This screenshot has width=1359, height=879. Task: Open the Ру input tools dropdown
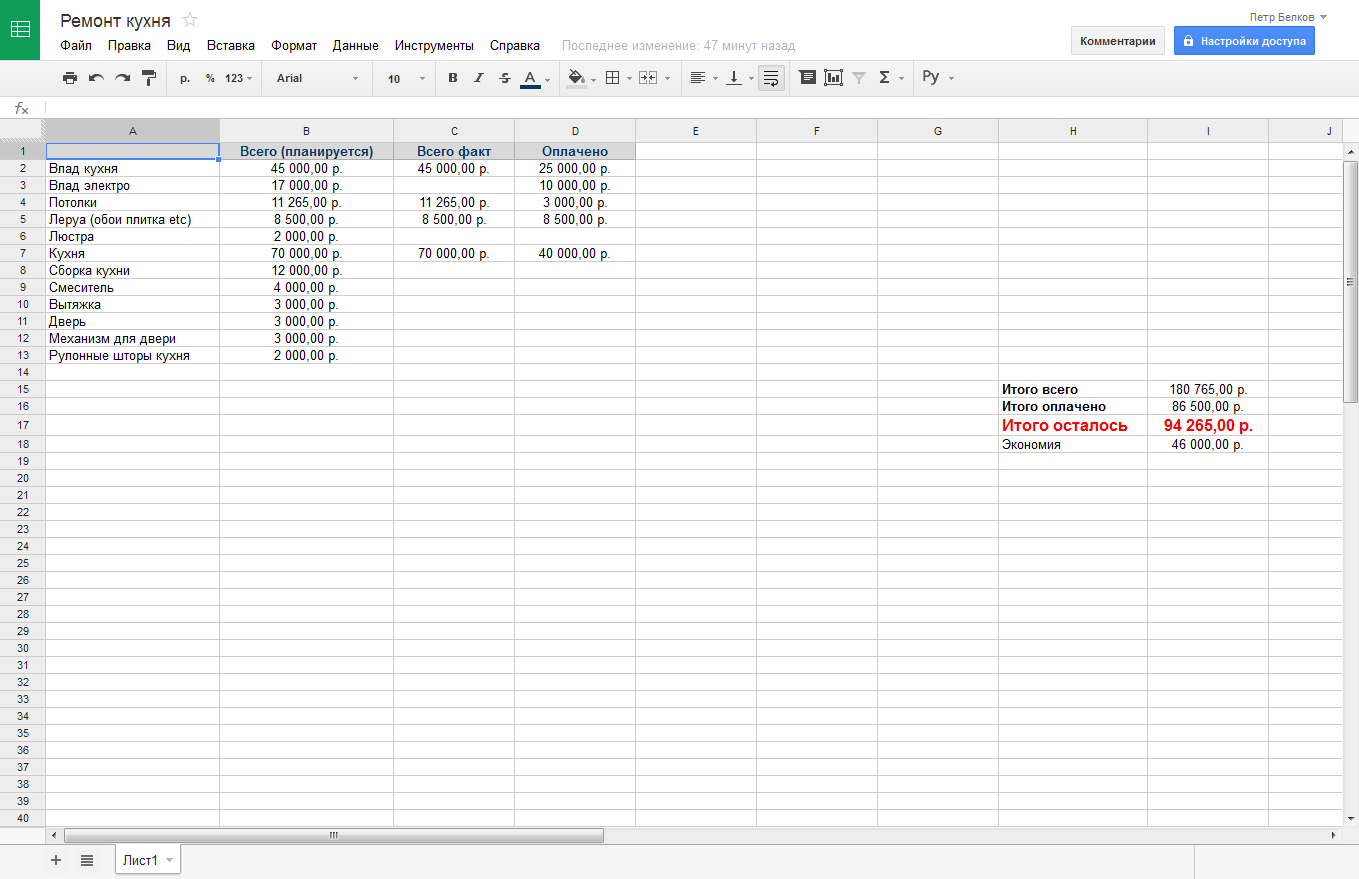938,78
